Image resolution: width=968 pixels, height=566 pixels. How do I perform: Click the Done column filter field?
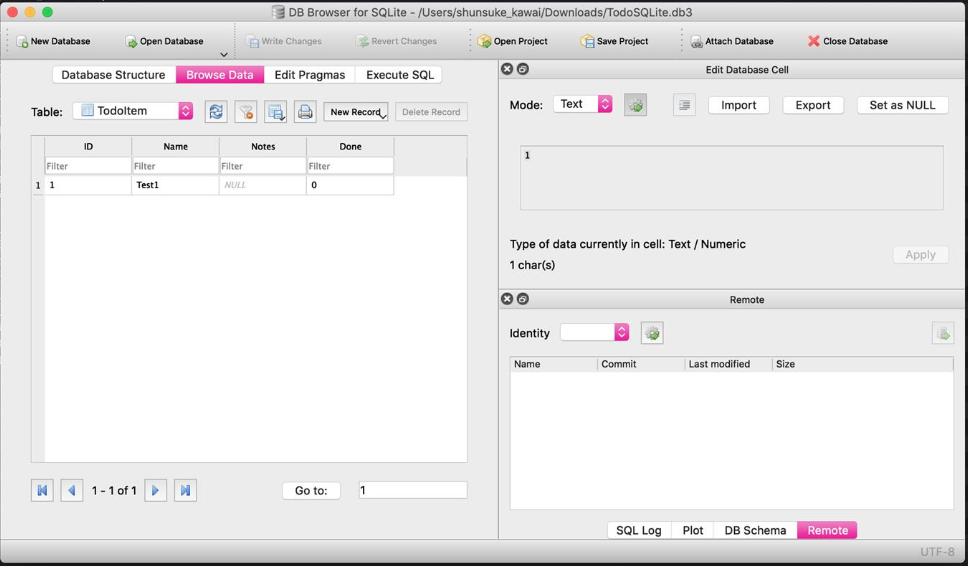point(350,166)
